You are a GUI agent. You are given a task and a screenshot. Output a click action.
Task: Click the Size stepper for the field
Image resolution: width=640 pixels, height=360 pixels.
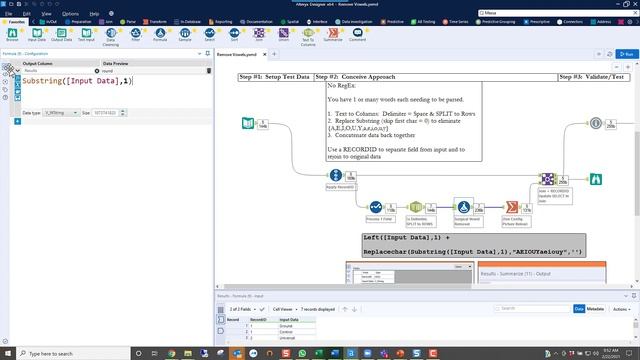pyautogui.click(x=123, y=113)
